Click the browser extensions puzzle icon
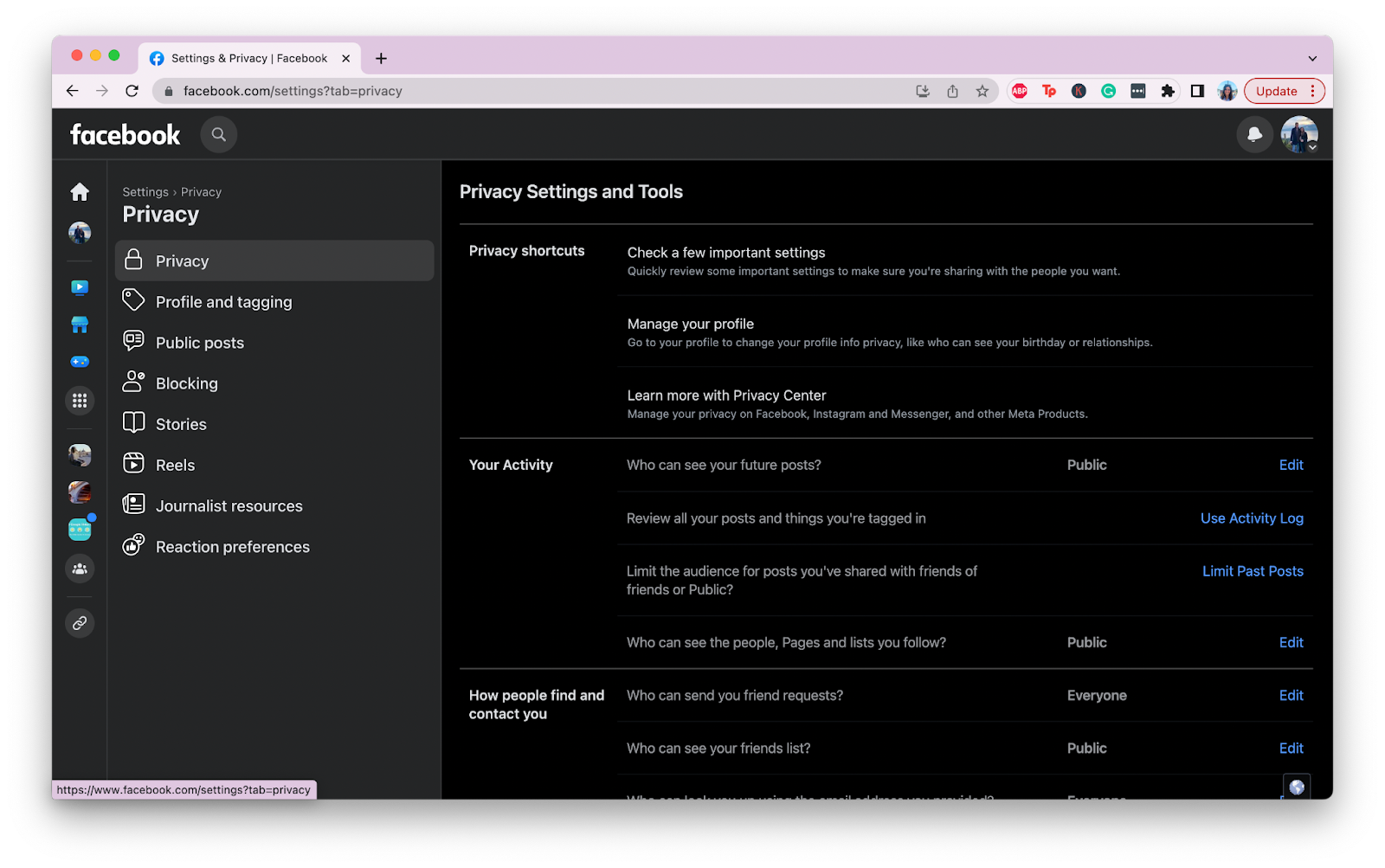Viewport: 1385px width, 868px height. pos(1168,91)
